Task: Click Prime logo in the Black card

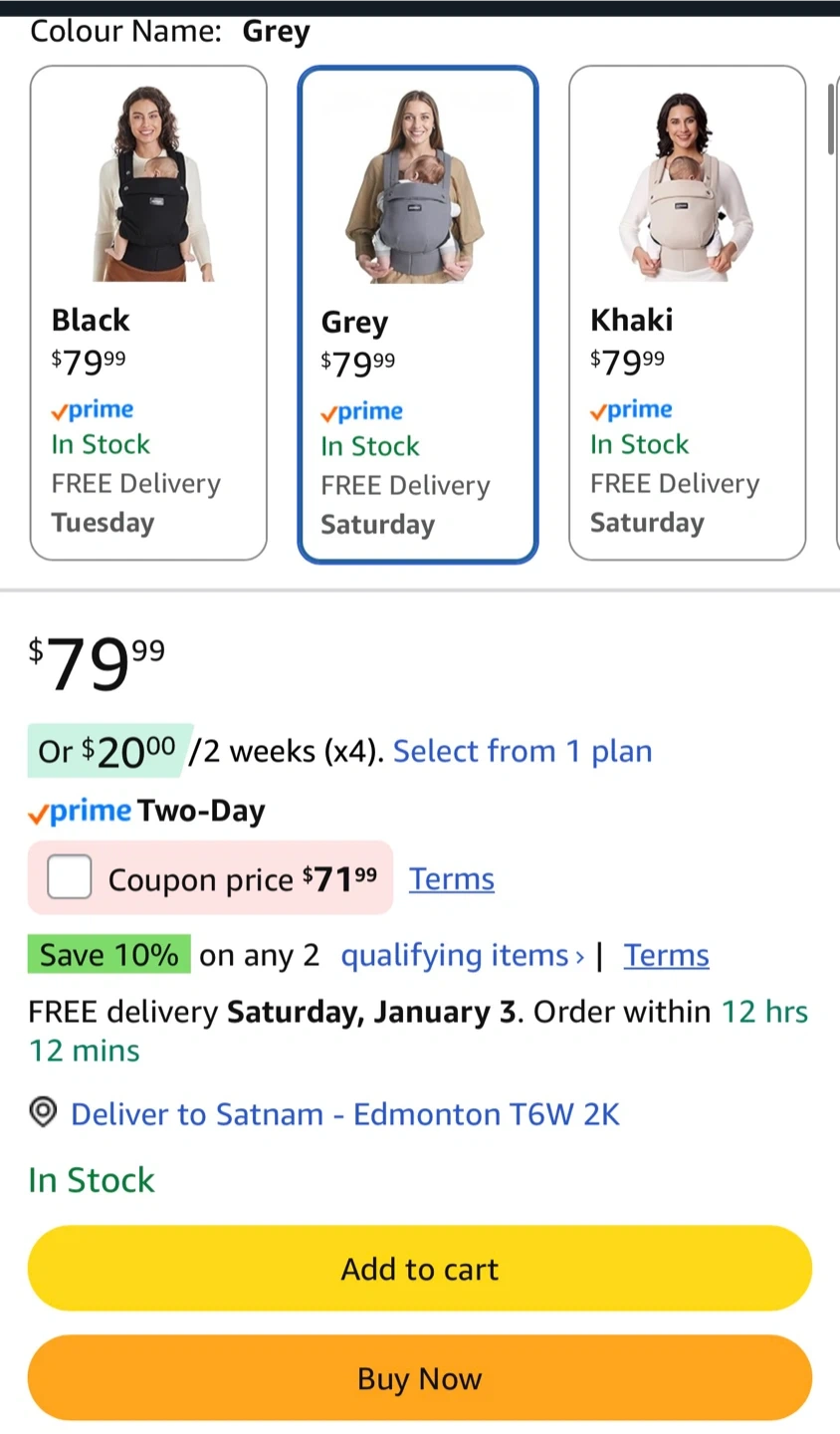Action: [x=93, y=410]
